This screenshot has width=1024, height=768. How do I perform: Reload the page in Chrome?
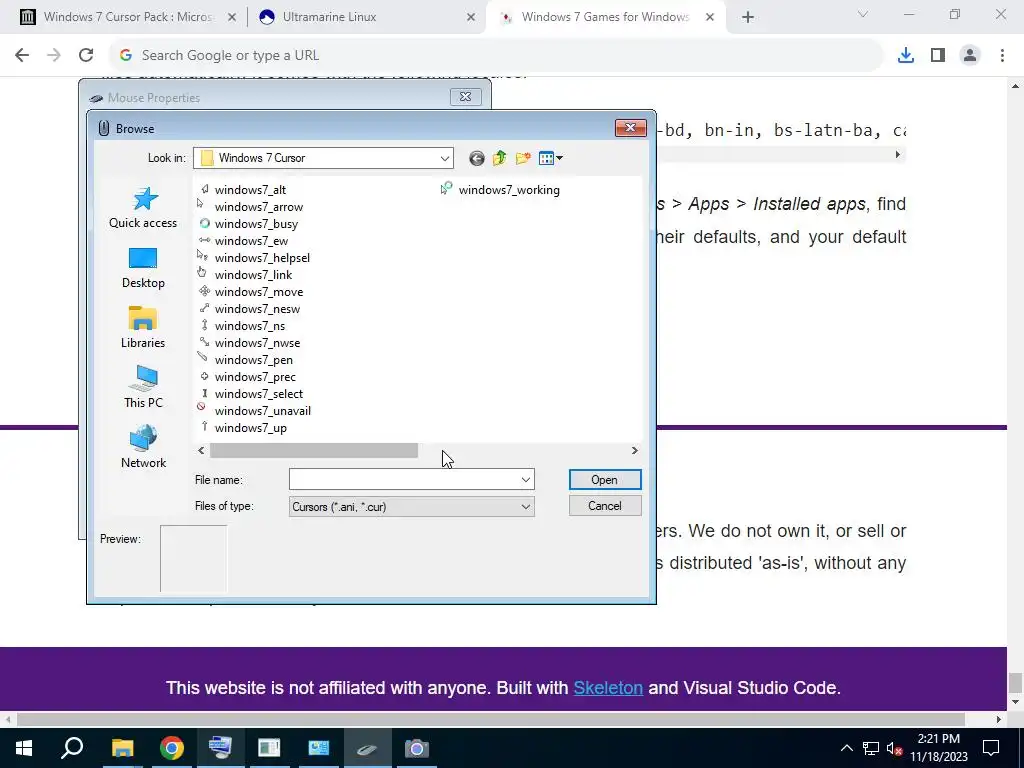coord(86,55)
